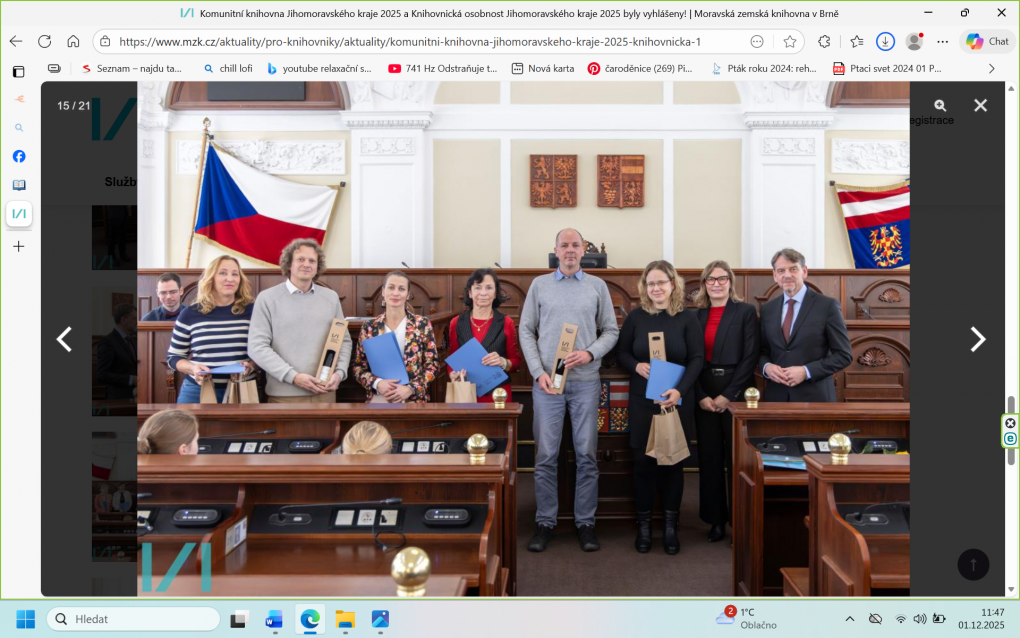Add this page to favorites via the star icon
Viewport: 1020px width, 638px height.
pyautogui.click(x=789, y=42)
